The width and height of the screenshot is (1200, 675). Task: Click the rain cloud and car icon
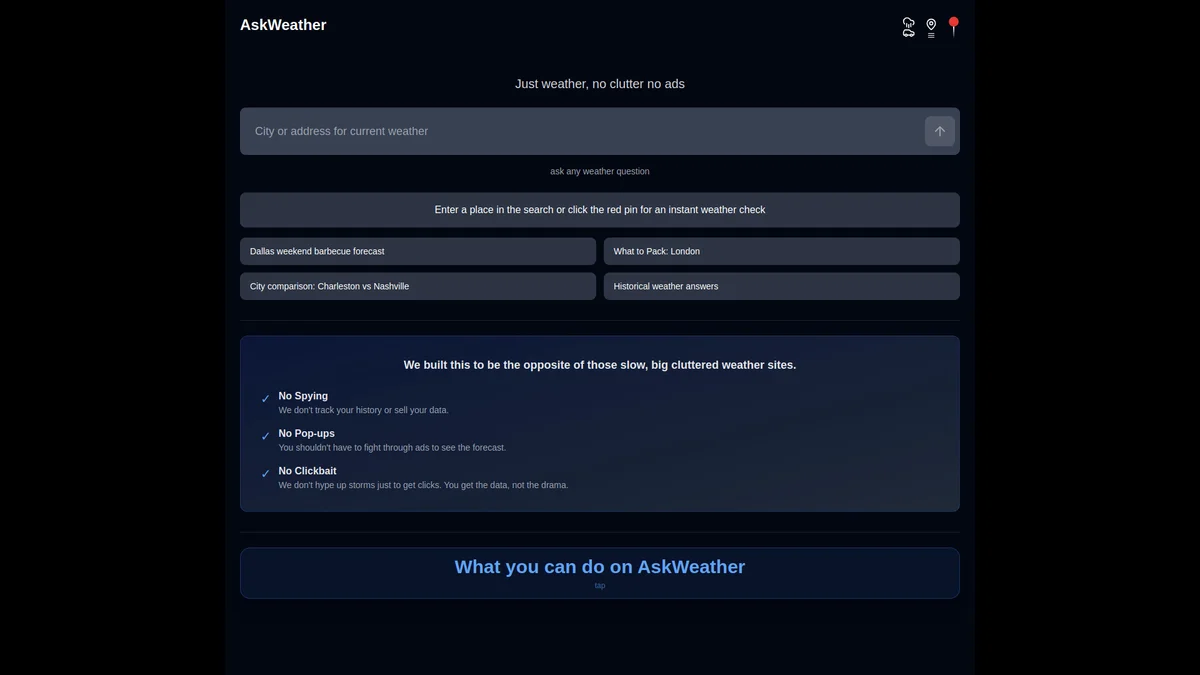coord(908,27)
